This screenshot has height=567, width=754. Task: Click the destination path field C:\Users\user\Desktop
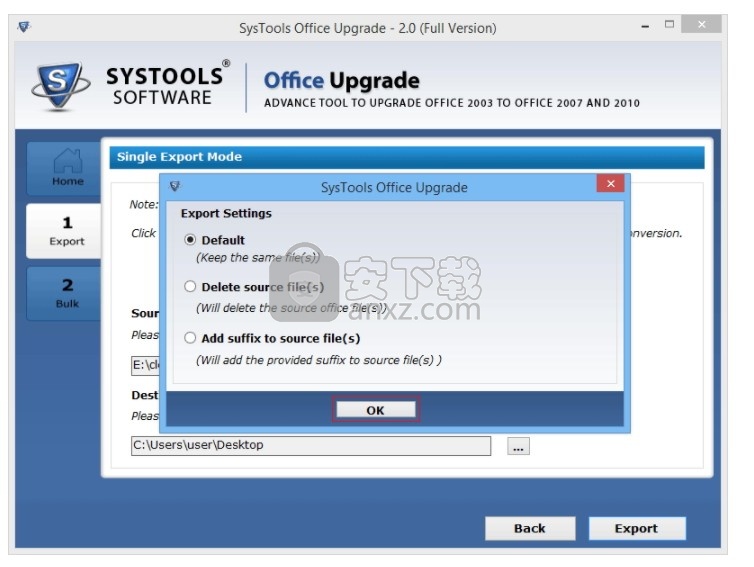coord(311,445)
